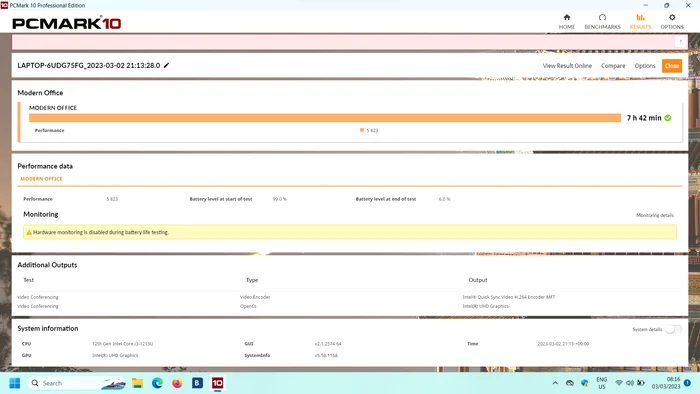Click the taskbar Search box
Screen dimensions: 700x394
click(77, 383)
